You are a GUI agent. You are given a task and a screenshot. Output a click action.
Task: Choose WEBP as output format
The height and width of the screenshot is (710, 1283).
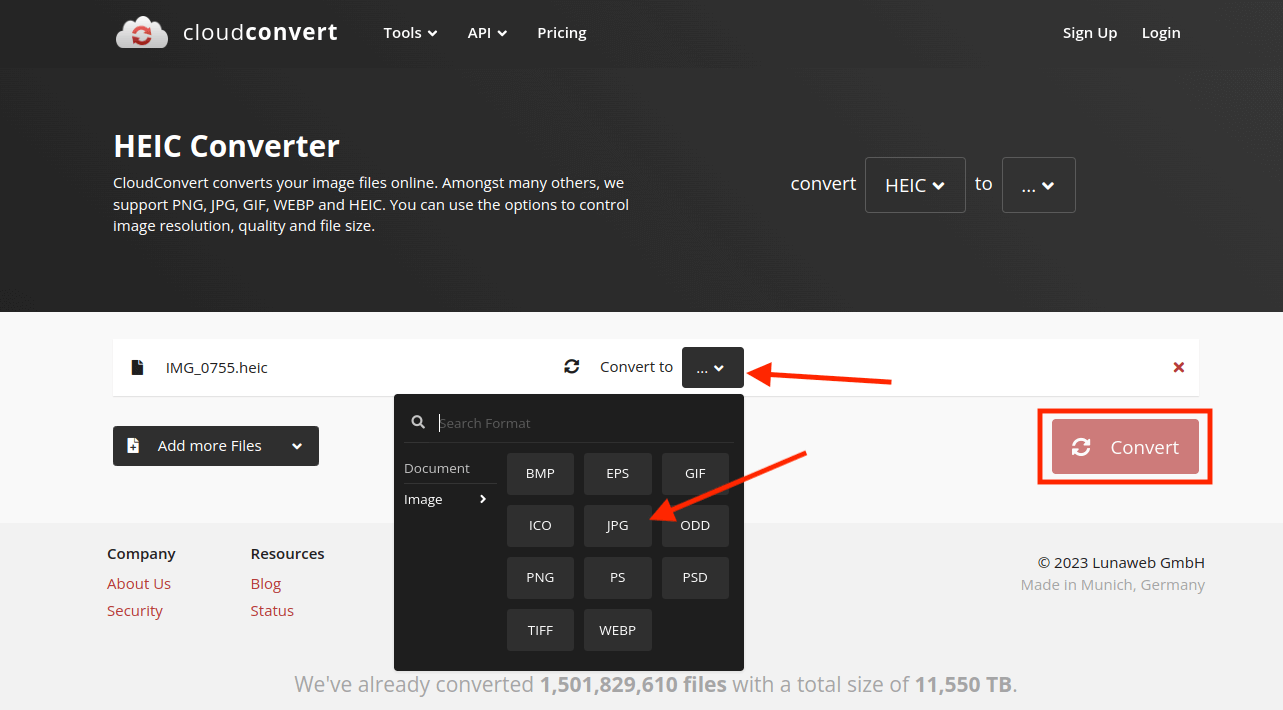pos(618,630)
